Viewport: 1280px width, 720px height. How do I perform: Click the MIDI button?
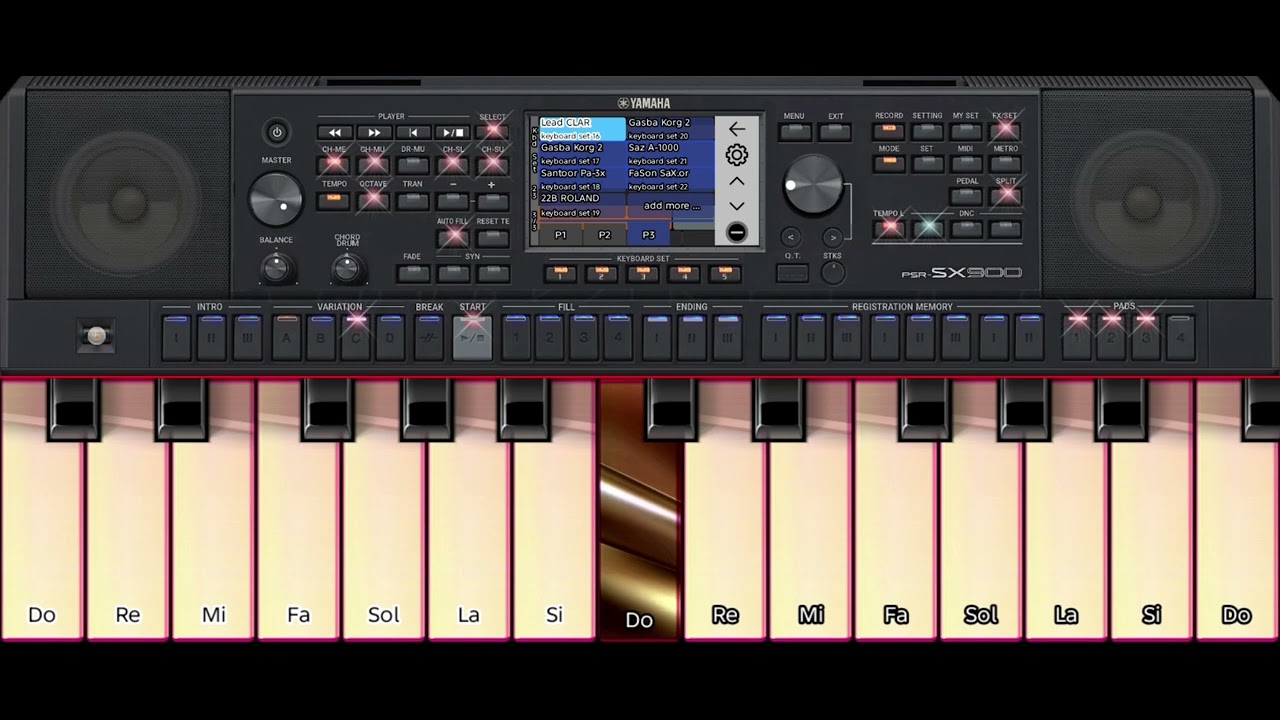[966, 163]
